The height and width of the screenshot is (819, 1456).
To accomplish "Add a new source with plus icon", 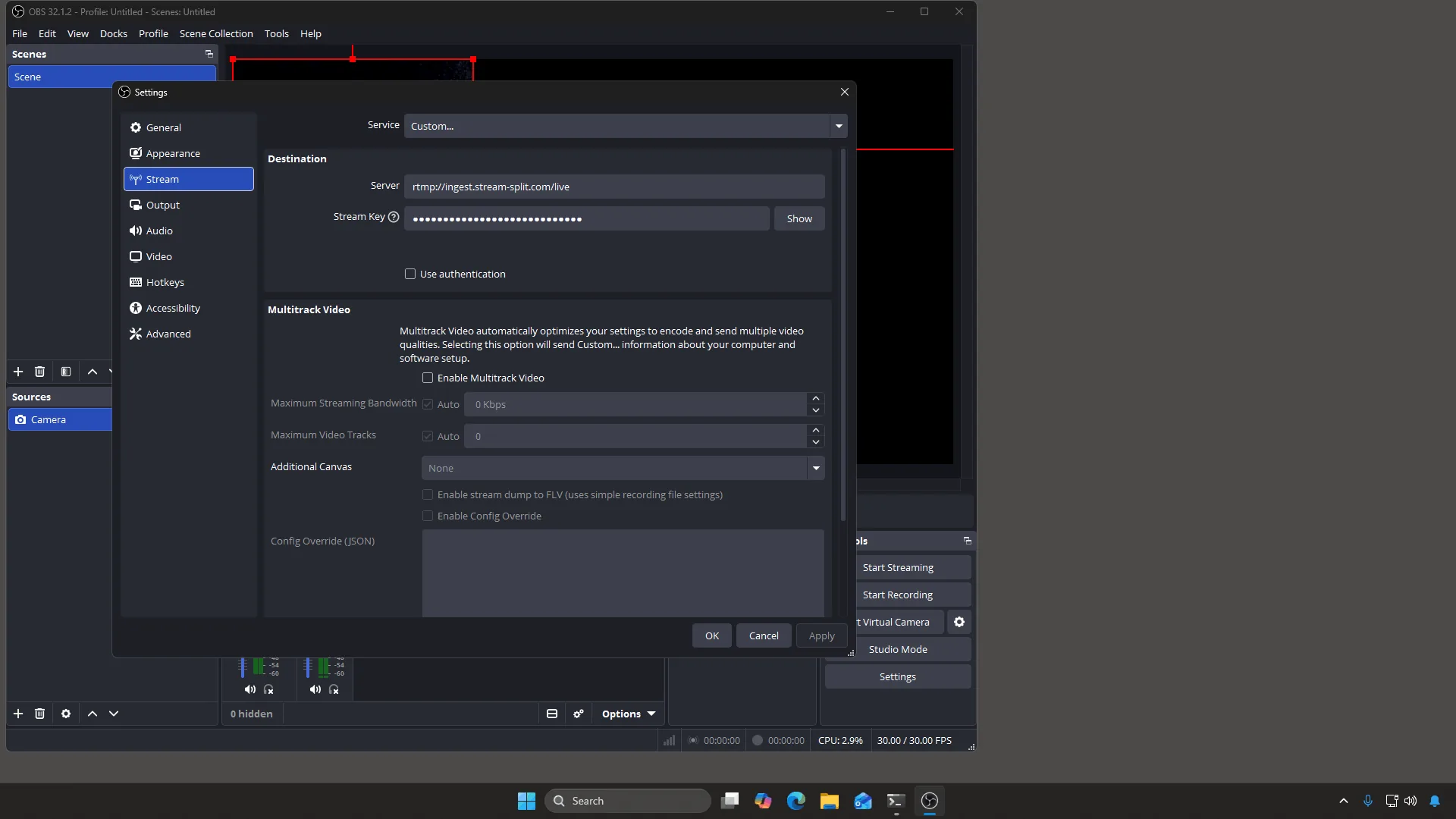I will (x=18, y=714).
